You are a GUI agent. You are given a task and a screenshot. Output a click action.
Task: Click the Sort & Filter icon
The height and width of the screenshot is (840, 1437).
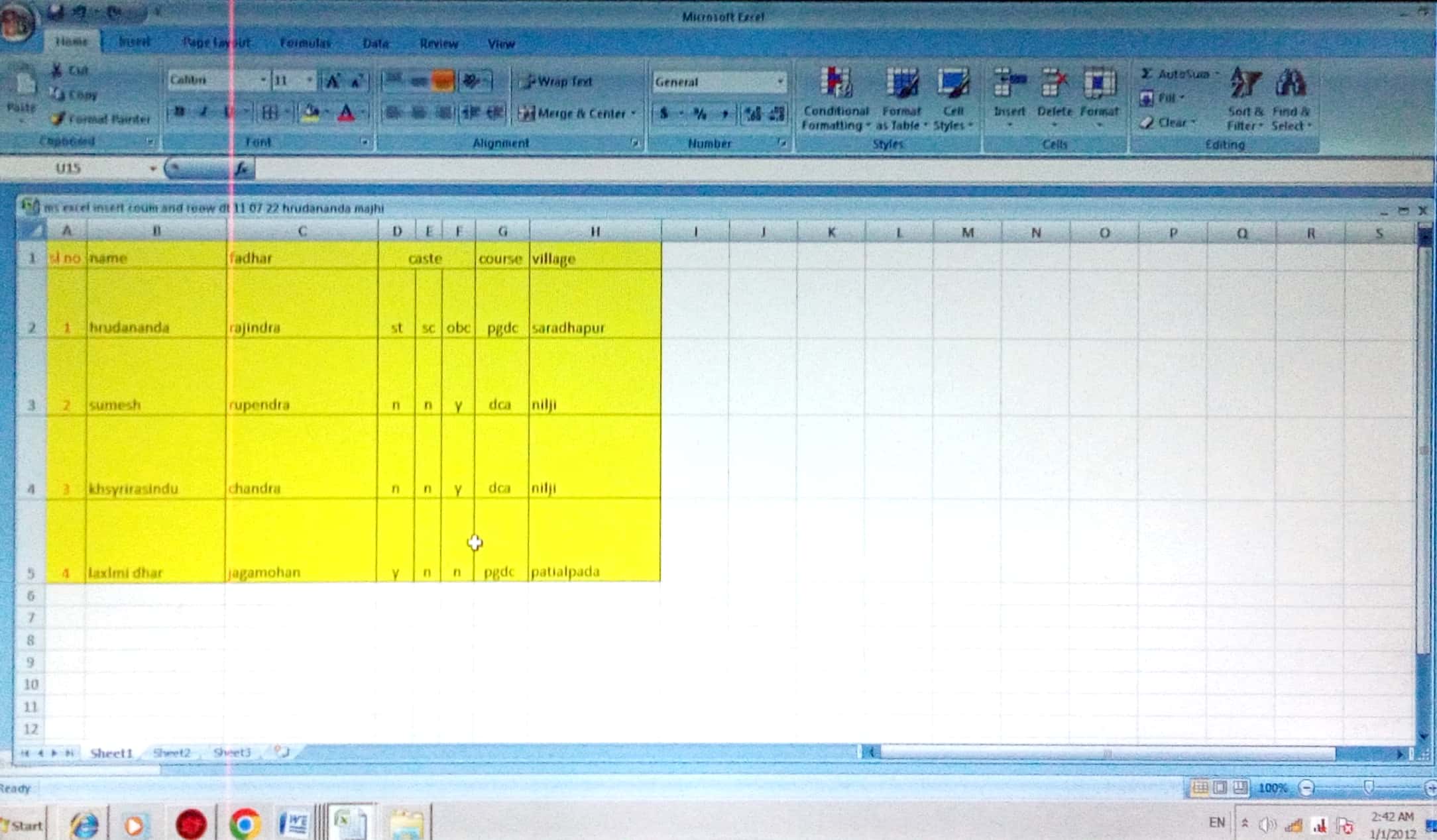1244,85
